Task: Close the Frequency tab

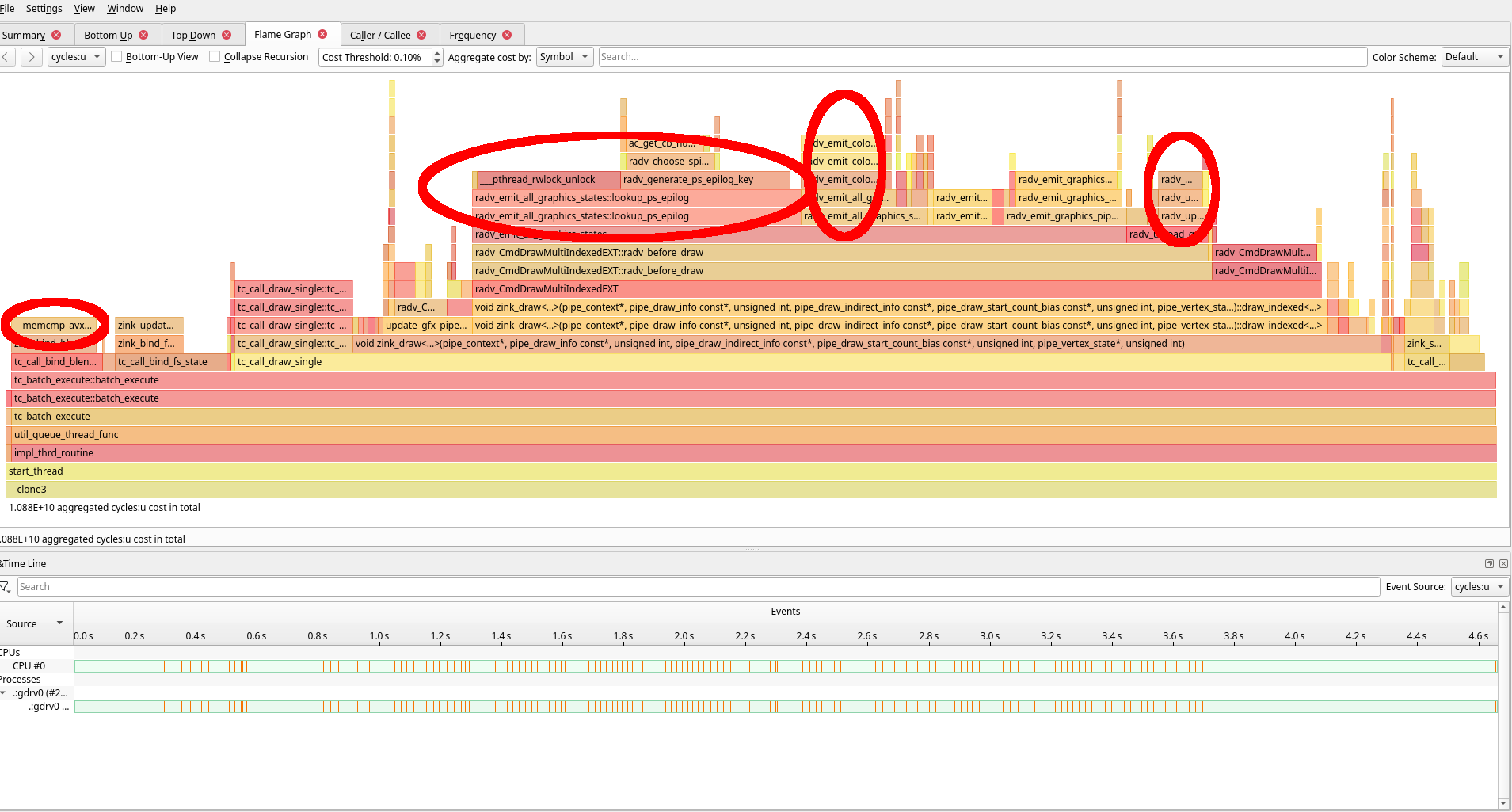Action: [507, 35]
